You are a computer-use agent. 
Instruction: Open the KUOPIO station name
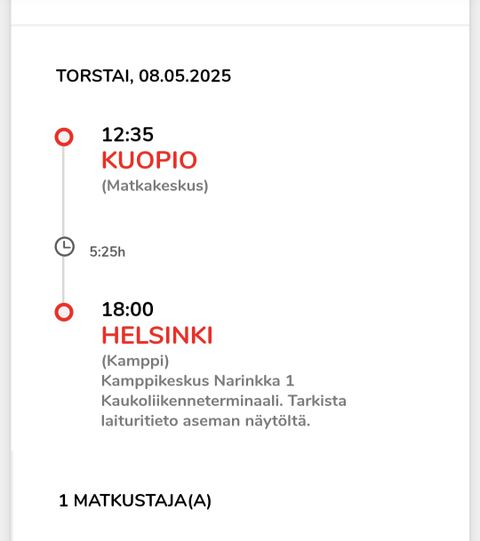point(149,160)
